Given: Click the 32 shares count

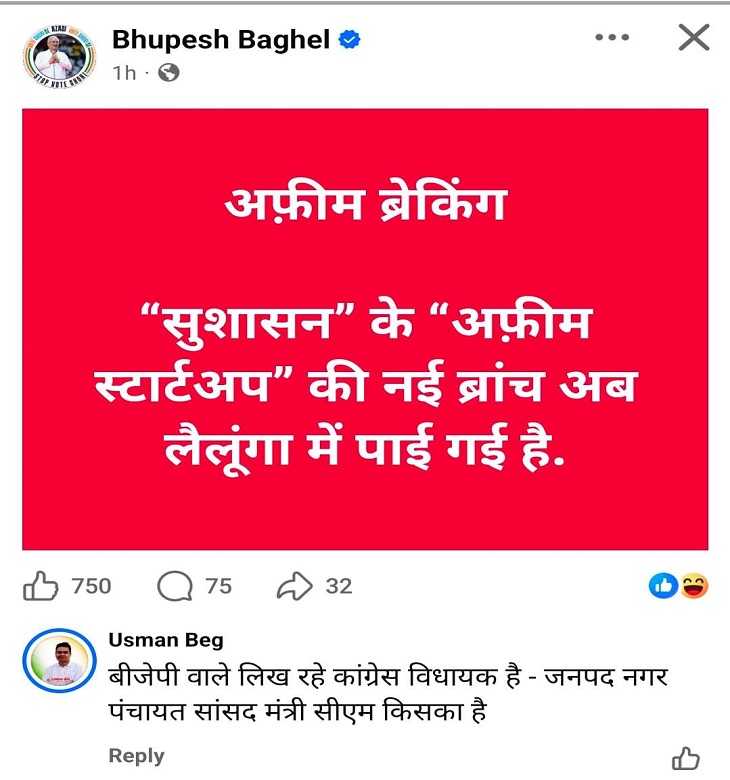Looking at the screenshot, I should 339,586.
